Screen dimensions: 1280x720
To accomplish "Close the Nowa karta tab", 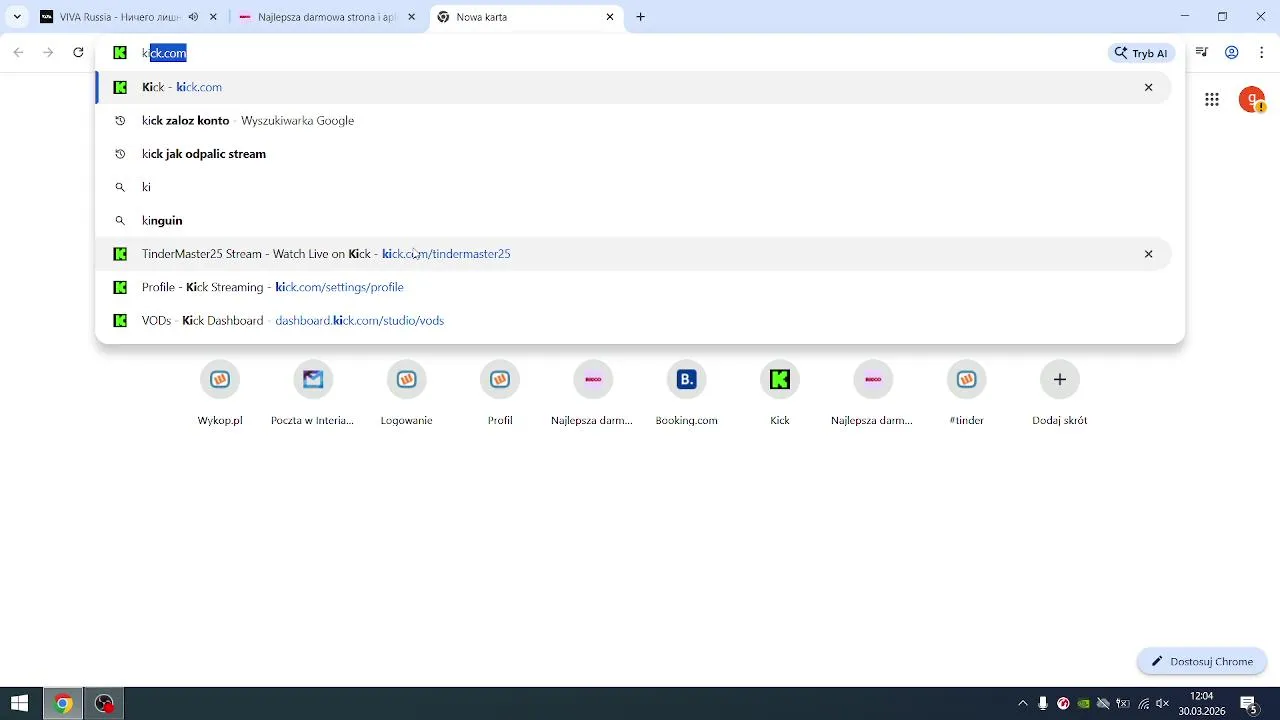I will [x=610, y=17].
